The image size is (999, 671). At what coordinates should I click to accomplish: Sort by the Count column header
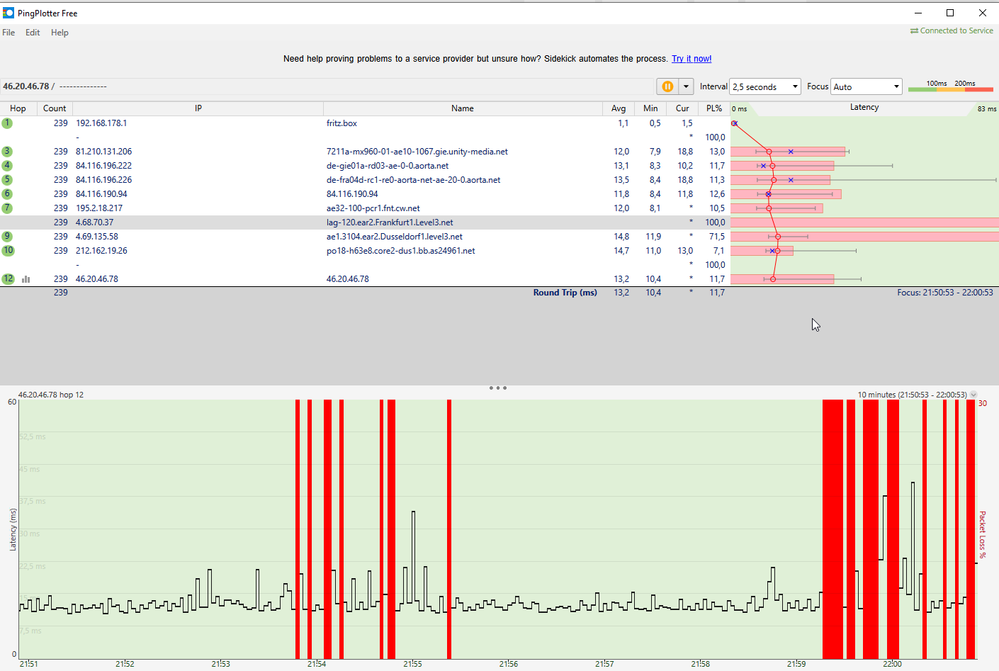click(x=55, y=108)
